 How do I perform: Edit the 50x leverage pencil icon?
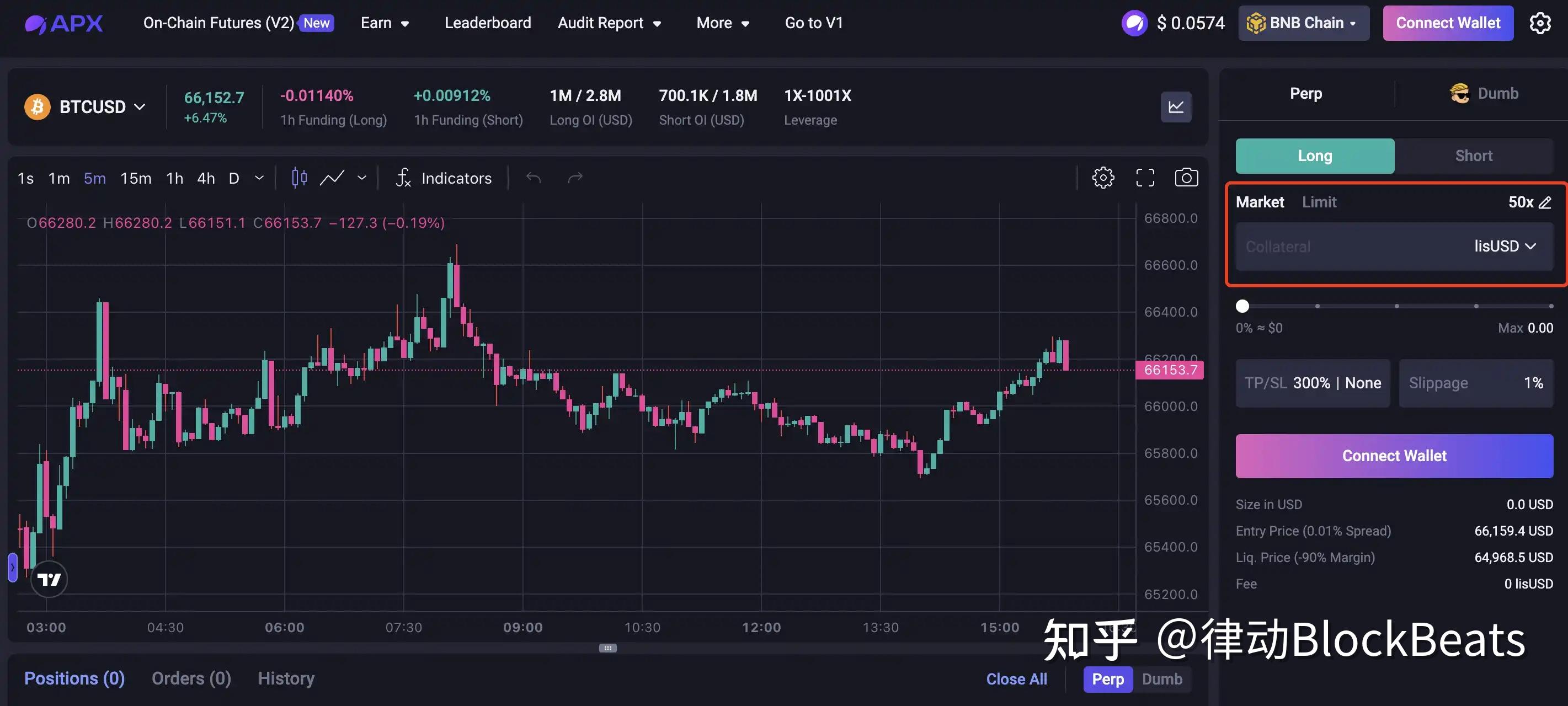click(x=1545, y=202)
